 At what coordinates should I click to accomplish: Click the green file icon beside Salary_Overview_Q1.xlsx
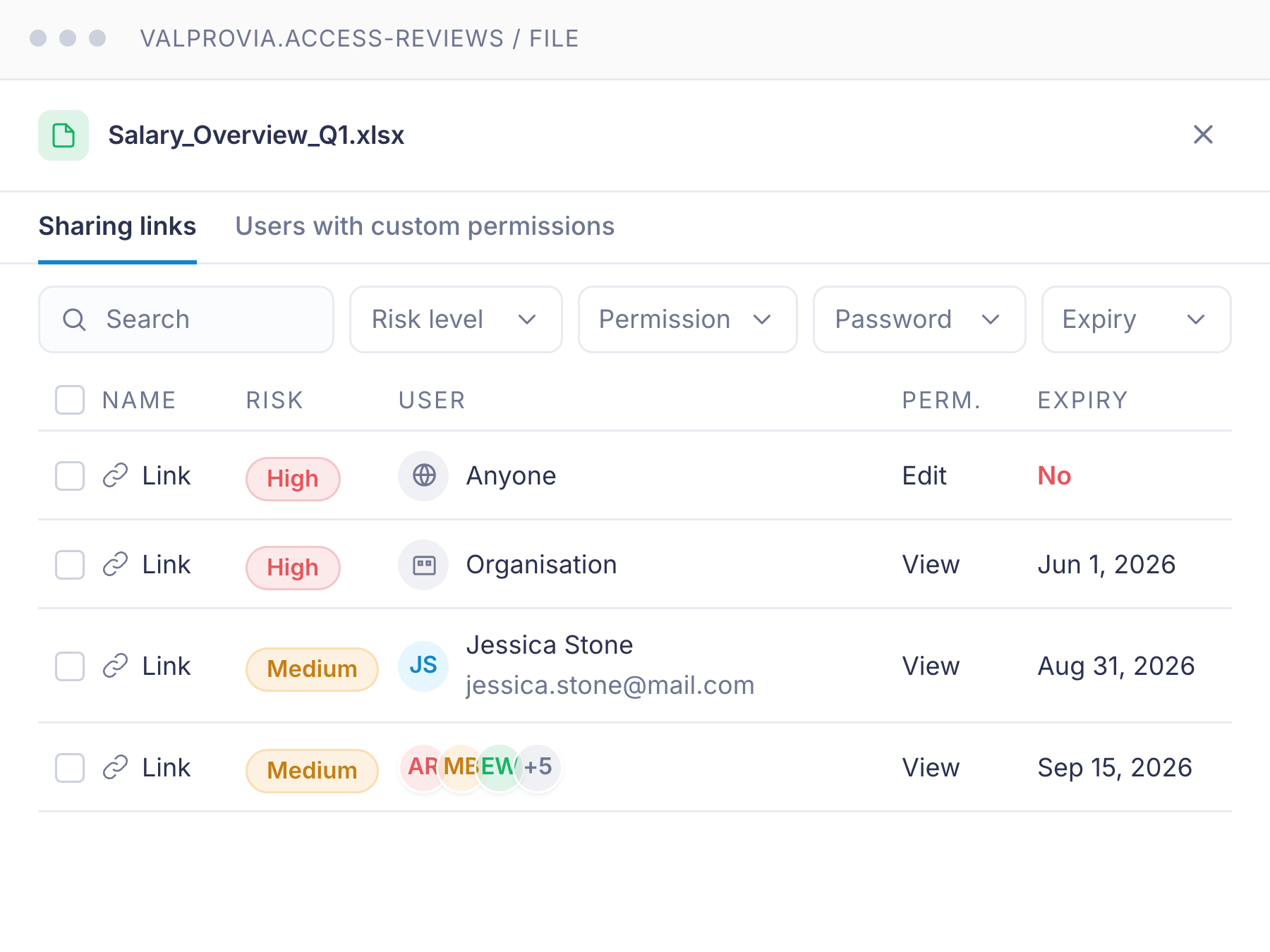tap(64, 135)
